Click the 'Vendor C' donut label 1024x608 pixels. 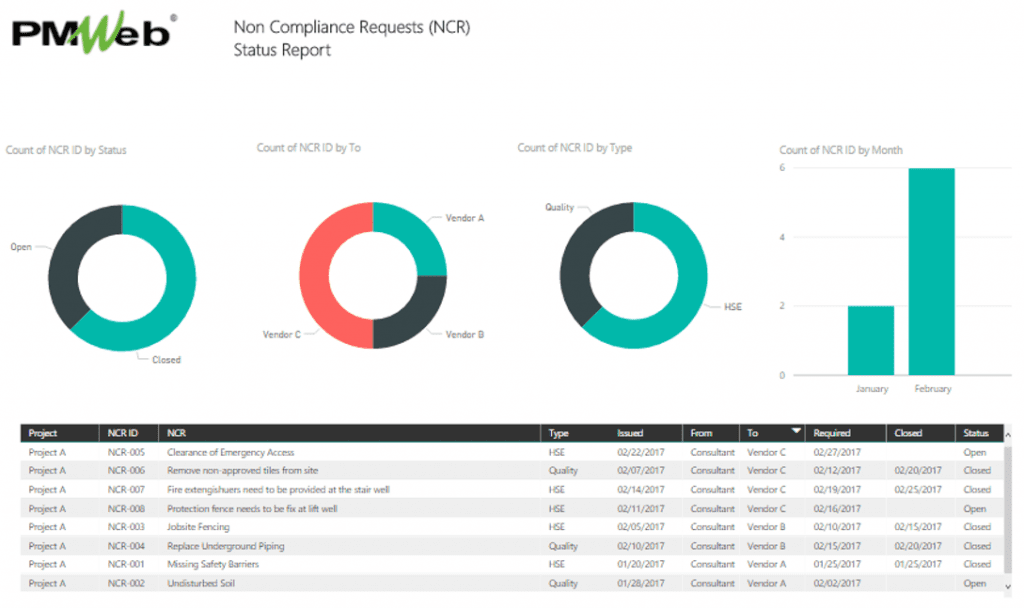point(282,334)
